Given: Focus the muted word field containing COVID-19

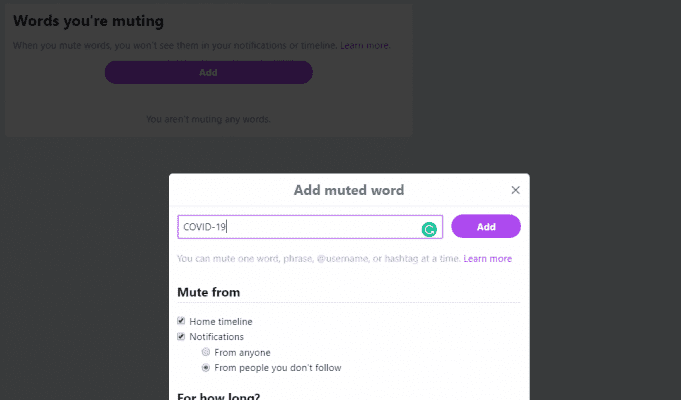Looking at the screenshot, I should pos(310,227).
